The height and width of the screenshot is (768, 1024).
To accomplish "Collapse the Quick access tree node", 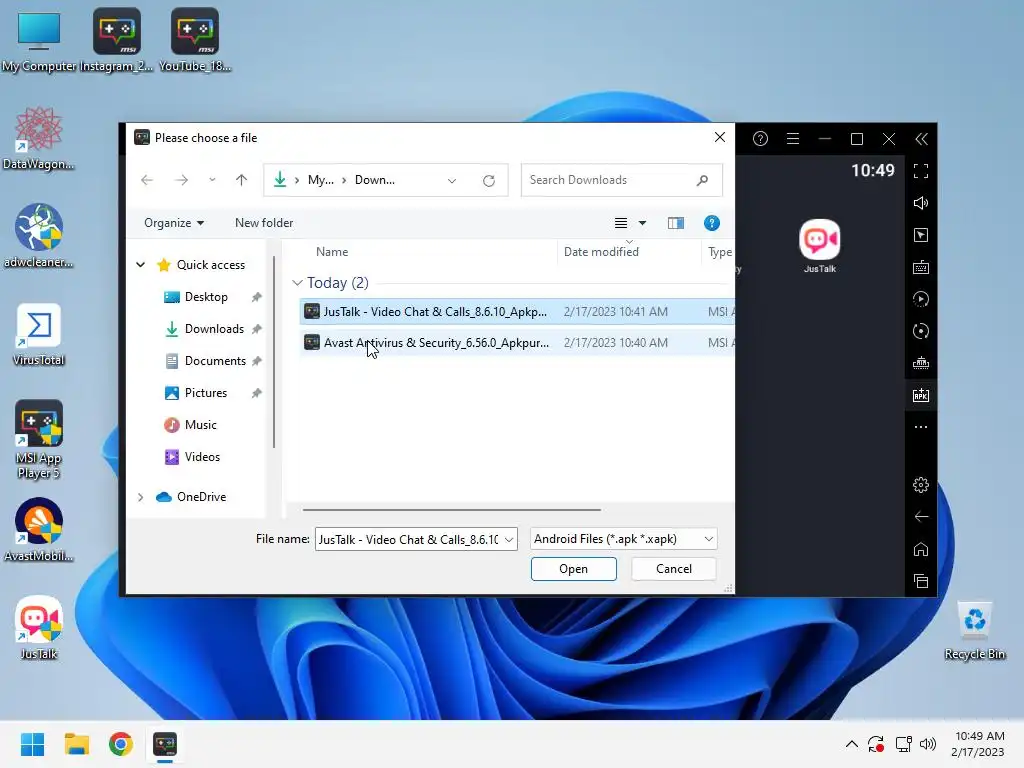I will (x=140, y=264).
